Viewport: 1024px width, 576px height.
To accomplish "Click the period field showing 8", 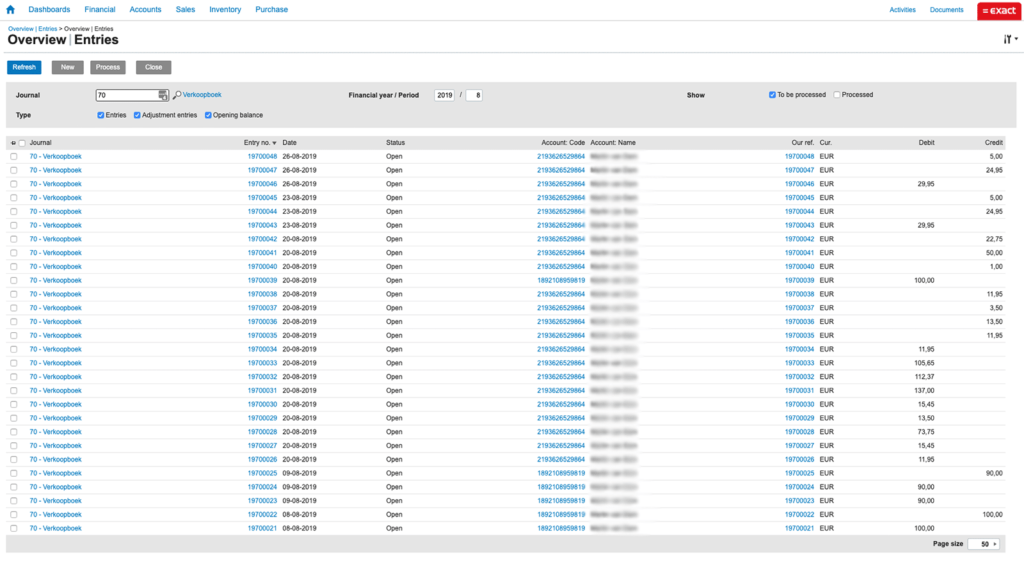I will tap(475, 95).
